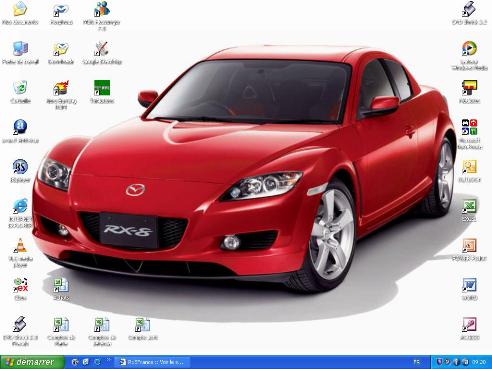
Task: Launch Nero Burning ROM shortcut
Action: coord(61,88)
